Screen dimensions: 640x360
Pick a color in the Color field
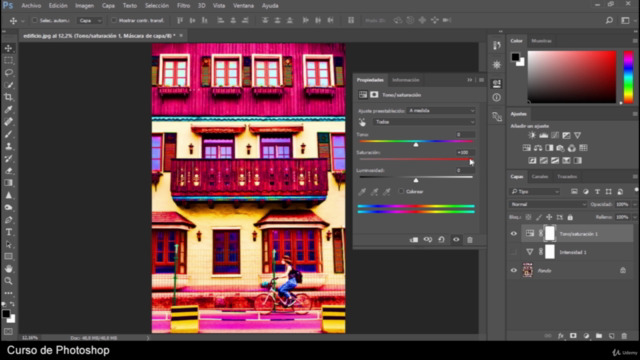572,77
